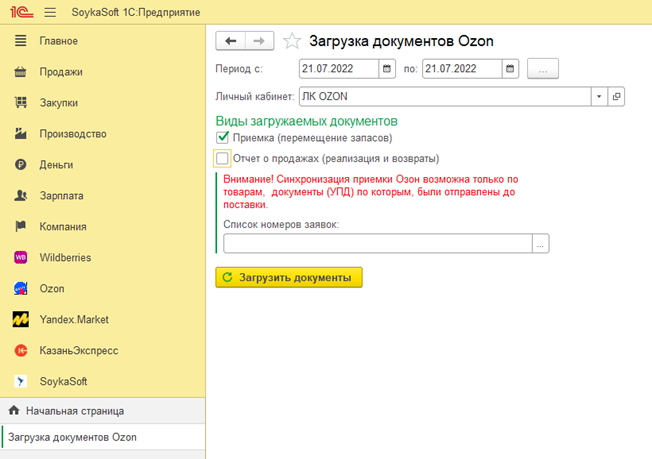Image resolution: width=652 pixels, height=459 pixels.
Task: Open the Ozon section
Action: click(x=52, y=288)
